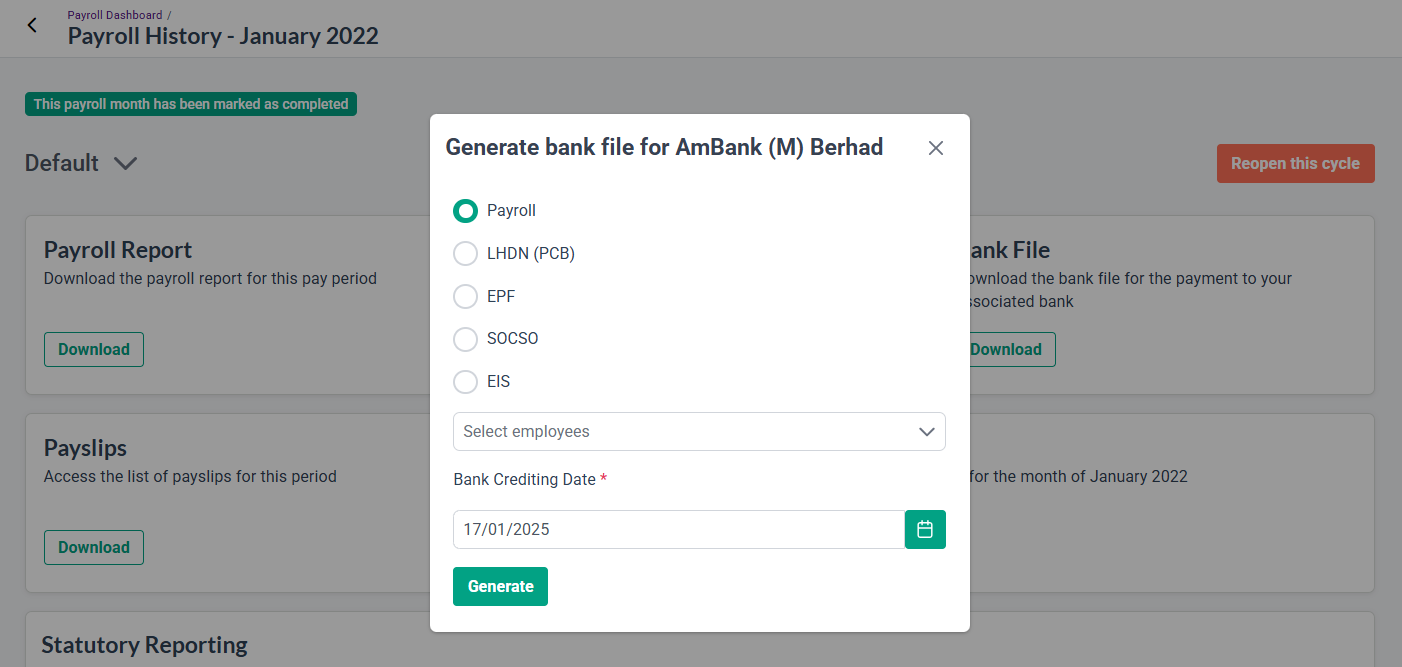Expand the Default cycle dropdown chevron
Image resolution: width=1402 pixels, height=667 pixels.
pyautogui.click(x=125, y=163)
